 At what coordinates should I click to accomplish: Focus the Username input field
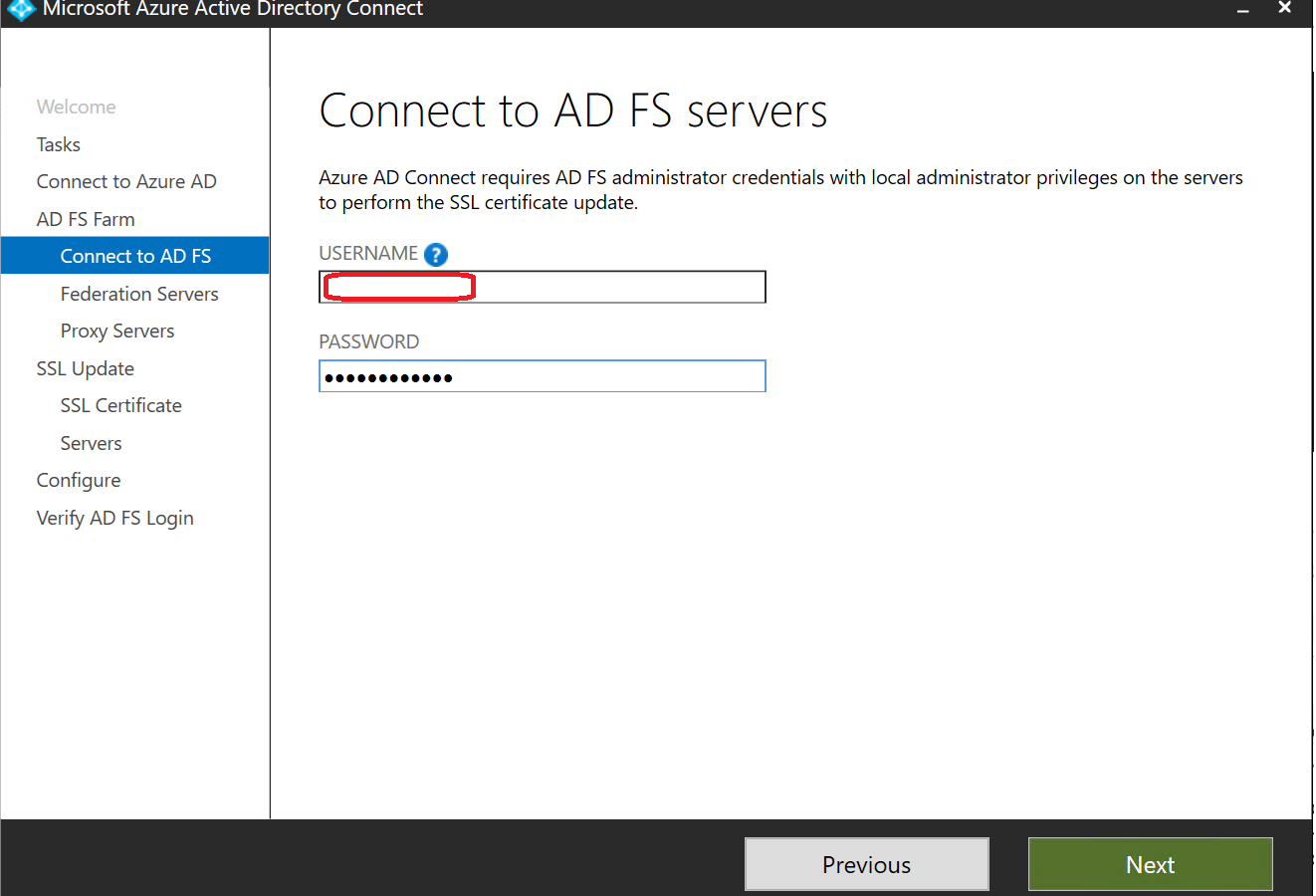point(543,287)
